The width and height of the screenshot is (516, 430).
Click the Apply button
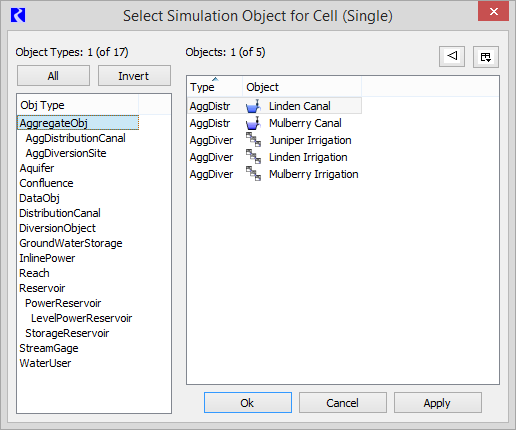point(438,403)
